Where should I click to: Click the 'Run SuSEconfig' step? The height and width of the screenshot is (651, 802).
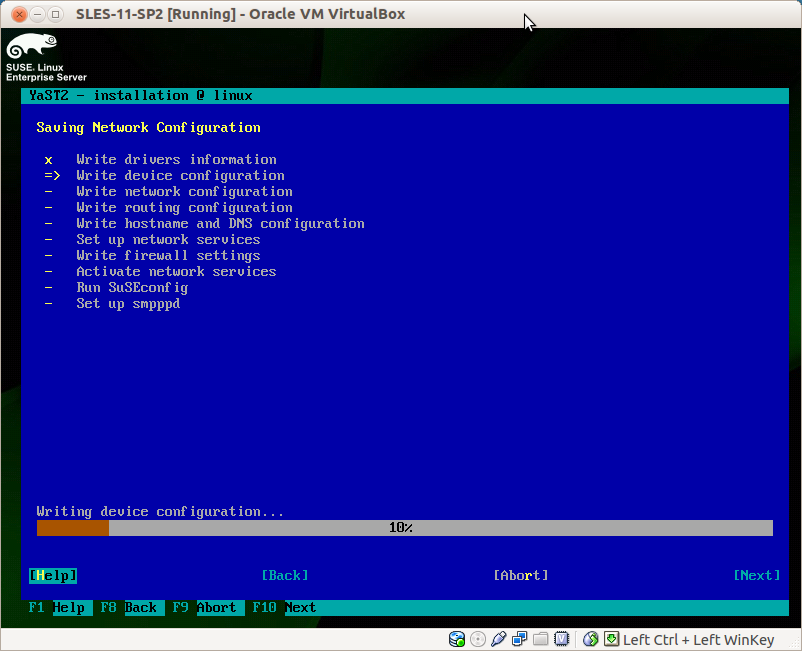point(132,287)
